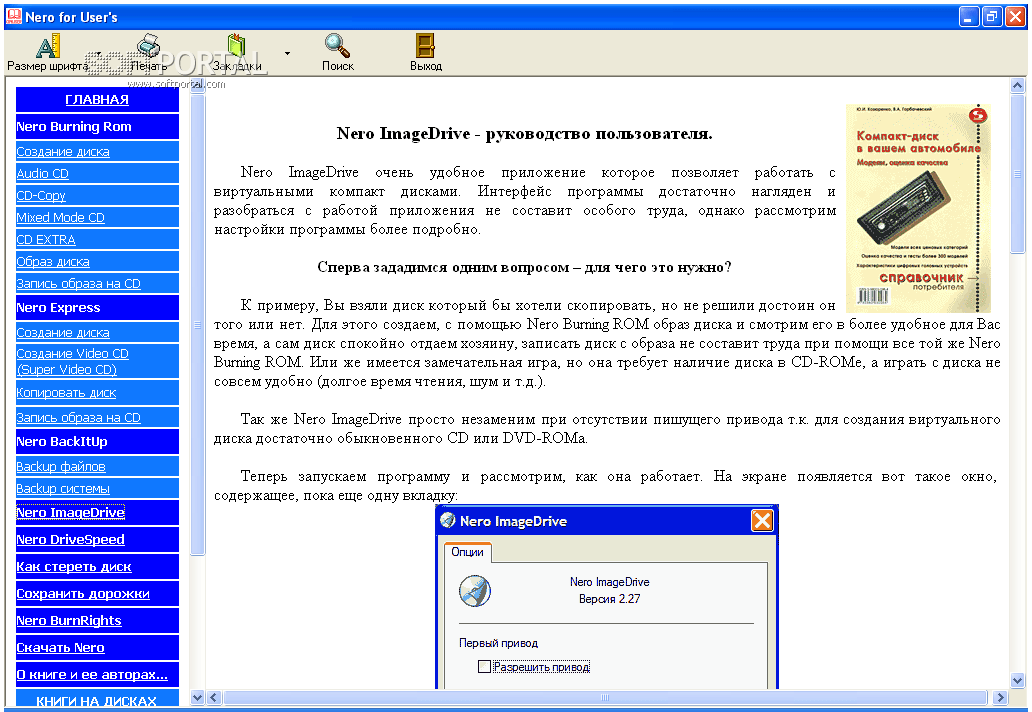Click the Выход exit door icon
1032x712 pixels.
pyautogui.click(x=425, y=46)
